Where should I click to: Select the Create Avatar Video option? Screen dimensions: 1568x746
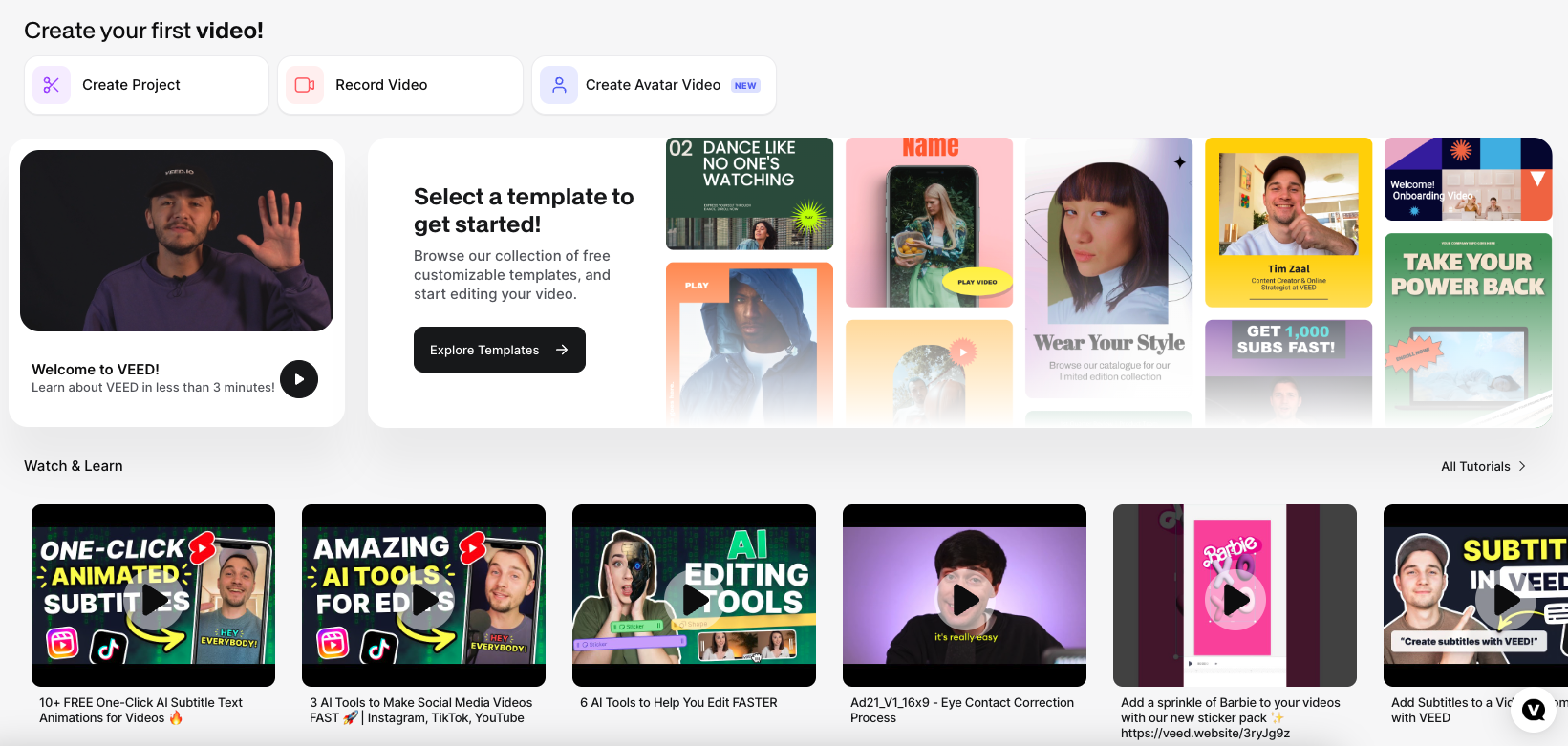tap(654, 85)
